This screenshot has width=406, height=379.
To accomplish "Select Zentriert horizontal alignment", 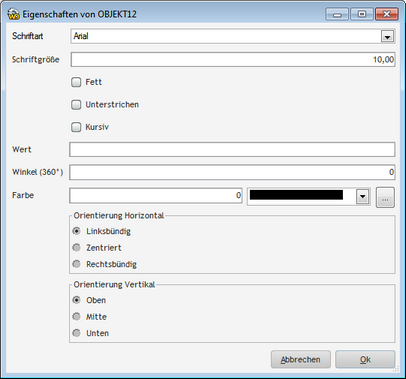I will 76,247.
